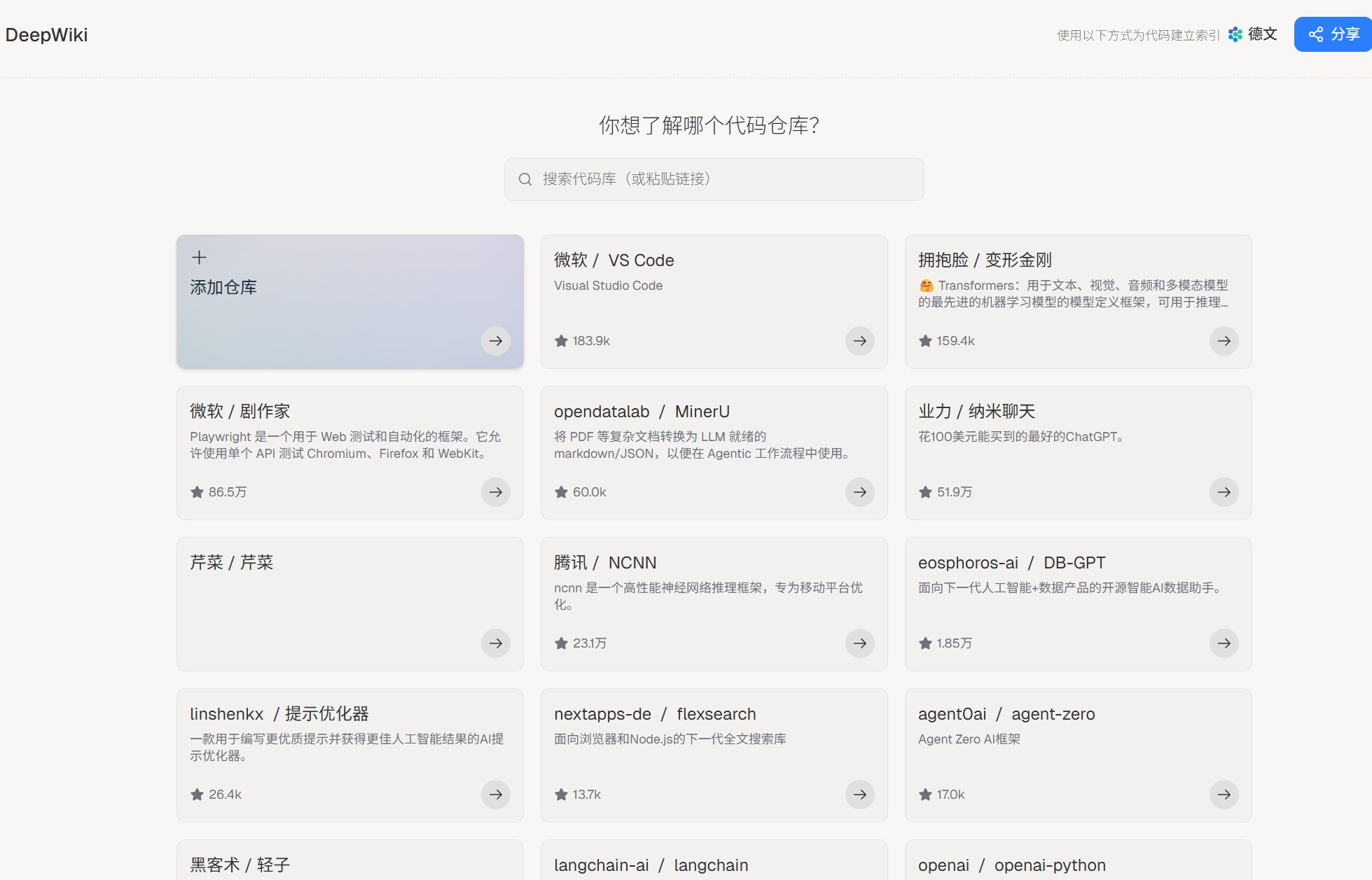Screen dimensions: 1372x880
Task: Open the 黑客术 / 轻子 repository title
Action: coord(240,865)
